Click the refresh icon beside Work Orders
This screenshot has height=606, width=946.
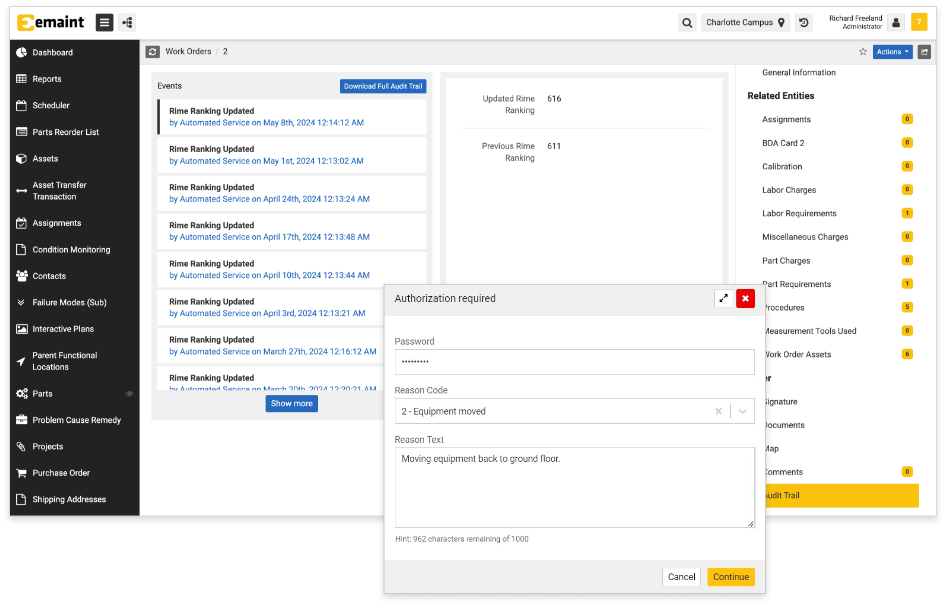[153, 52]
